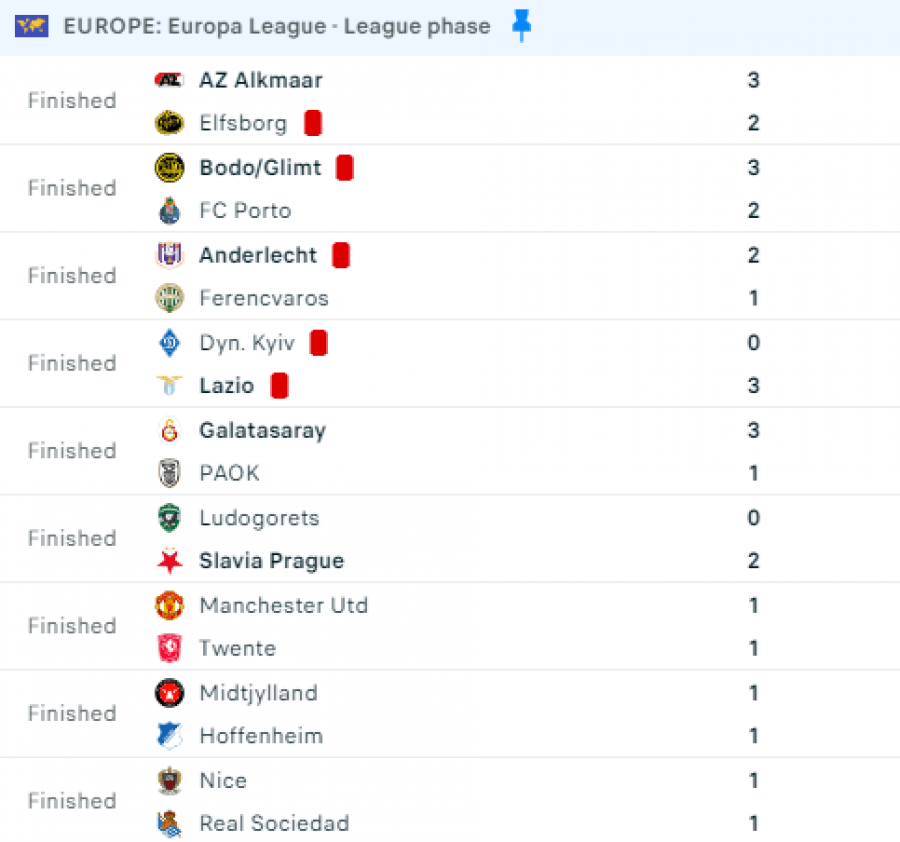Click the Bodo/Glimt club logo
900x842 pixels.
(x=169, y=168)
